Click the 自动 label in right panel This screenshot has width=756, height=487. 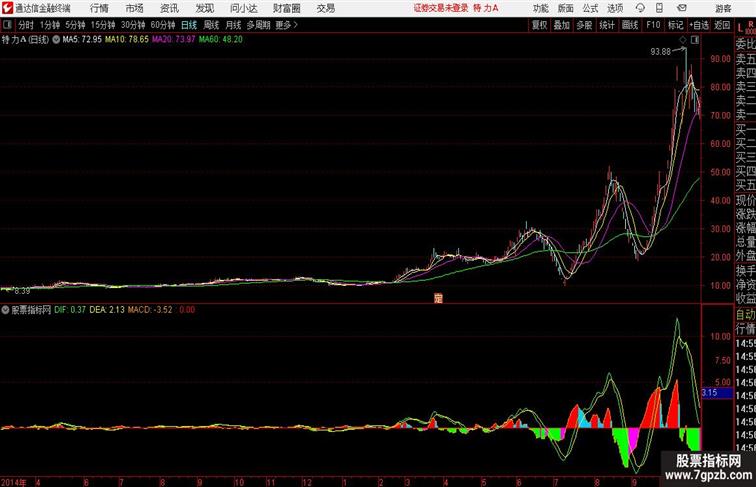click(745, 314)
